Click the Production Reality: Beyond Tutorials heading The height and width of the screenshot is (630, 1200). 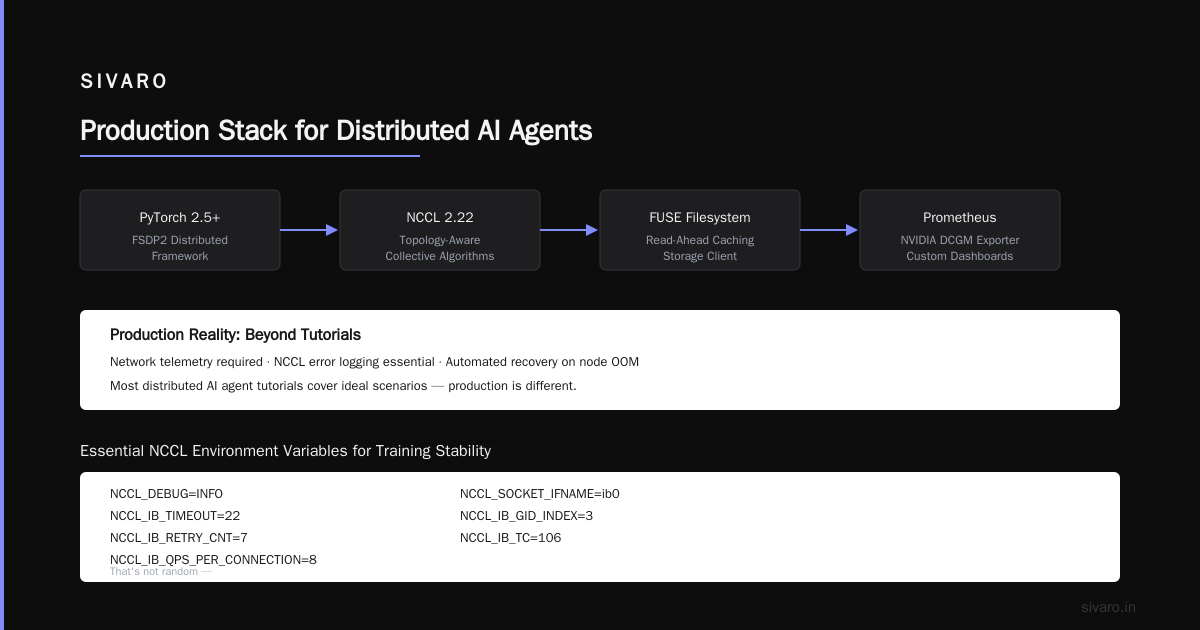(235, 335)
